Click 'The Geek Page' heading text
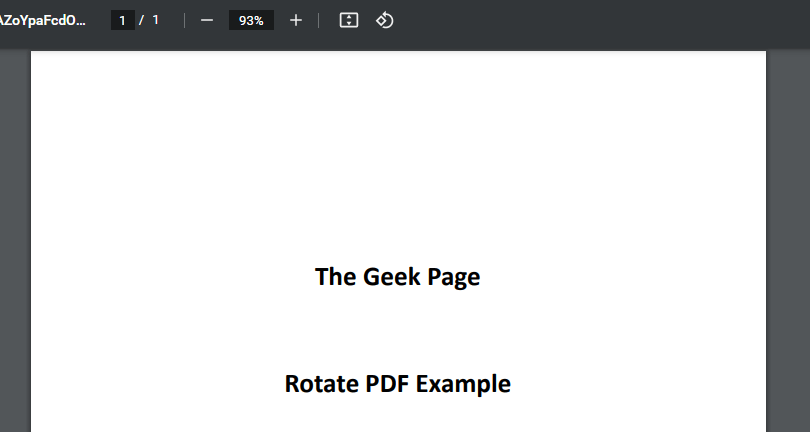The width and height of the screenshot is (810, 432). [397, 277]
